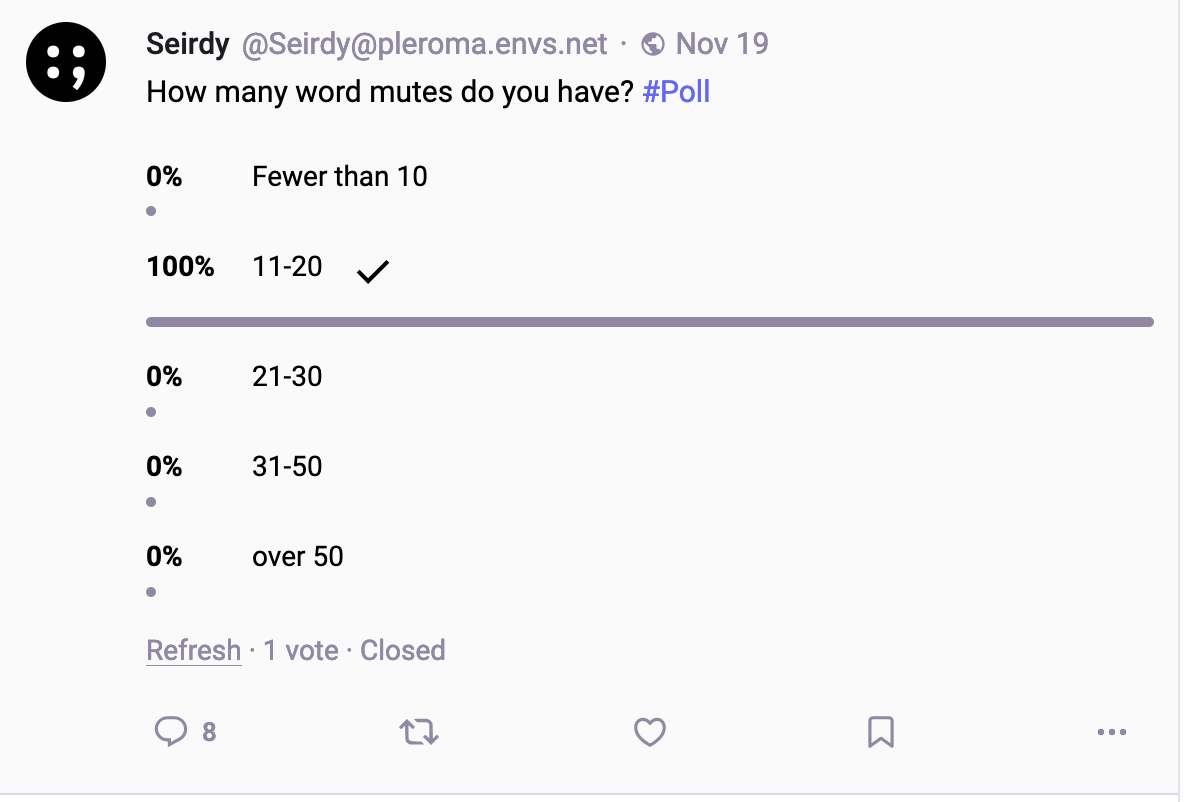Select the "21-30" poll option
Image resolution: width=1192 pixels, height=802 pixels.
(x=287, y=377)
